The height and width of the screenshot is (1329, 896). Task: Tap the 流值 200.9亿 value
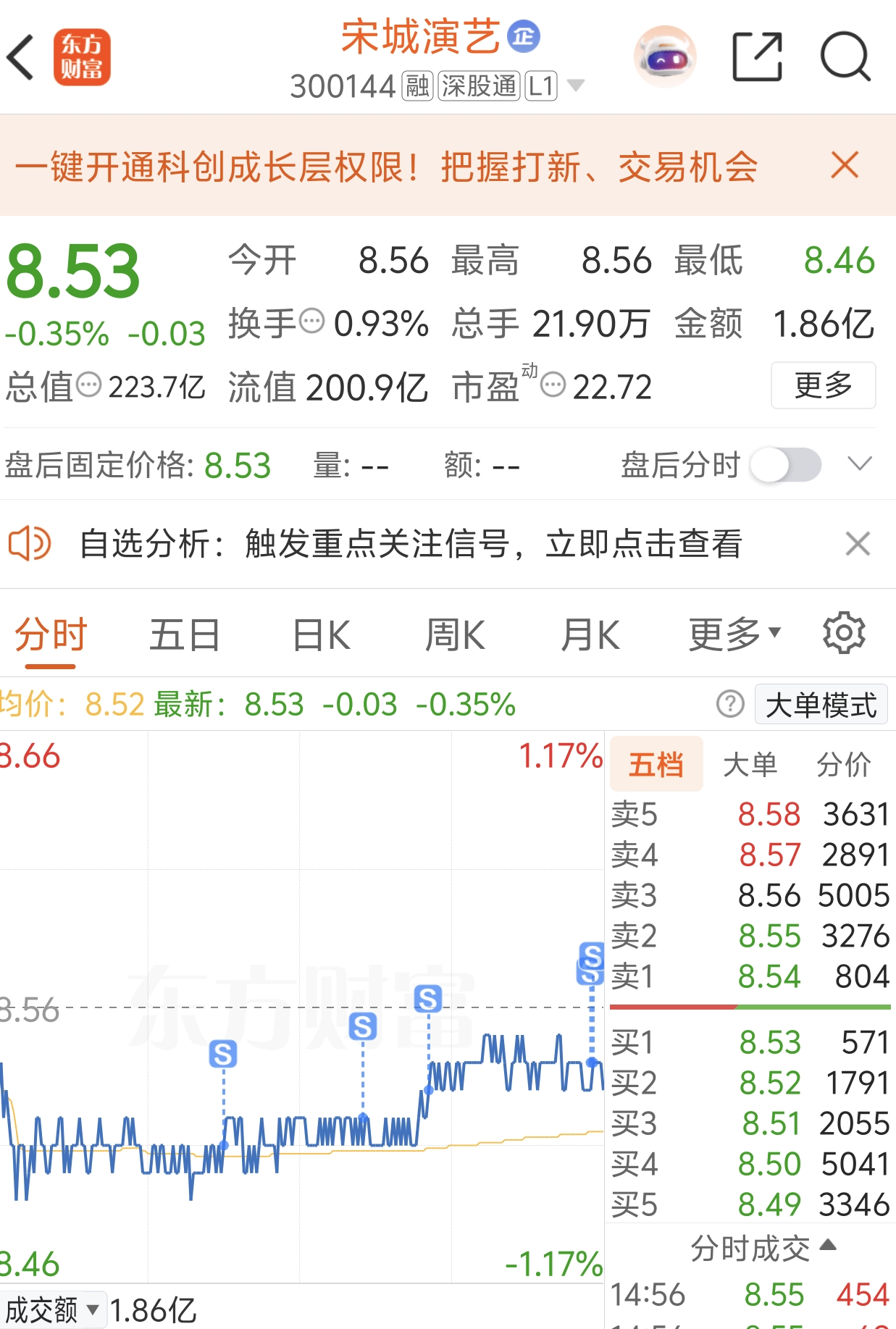pos(367,387)
